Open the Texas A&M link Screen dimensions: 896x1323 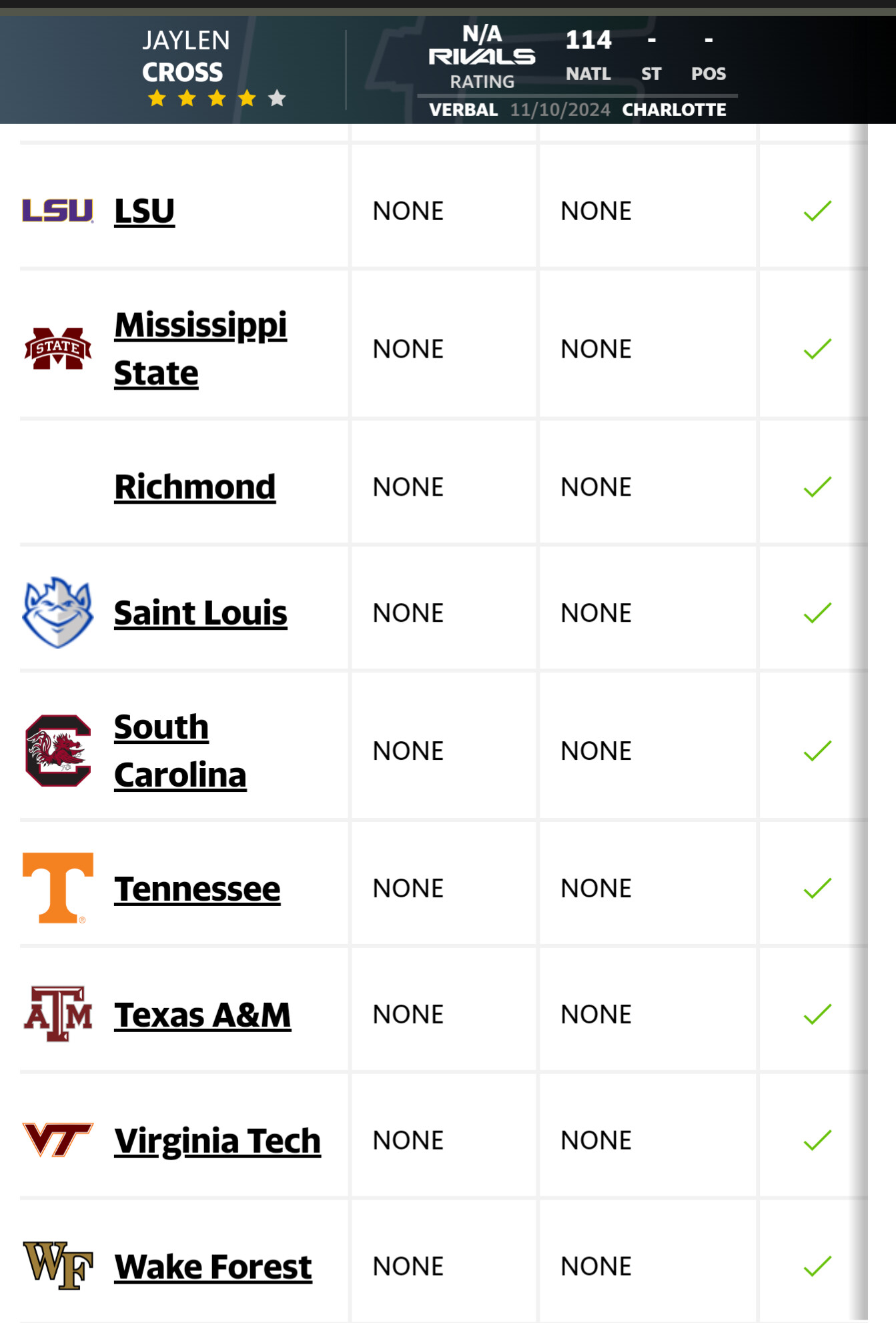tap(203, 1015)
